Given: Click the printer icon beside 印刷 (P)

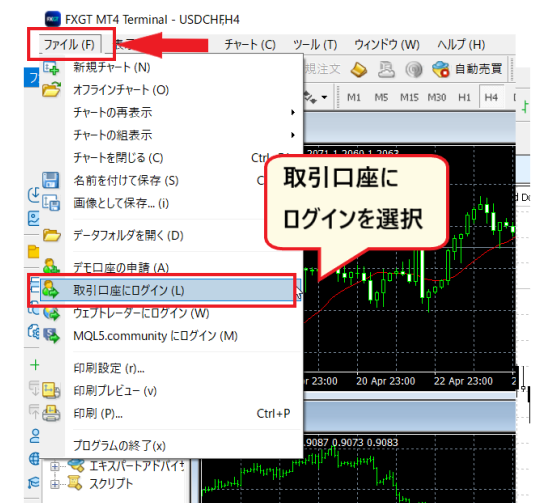Looking at the screenshot, I should click(51, 414).
